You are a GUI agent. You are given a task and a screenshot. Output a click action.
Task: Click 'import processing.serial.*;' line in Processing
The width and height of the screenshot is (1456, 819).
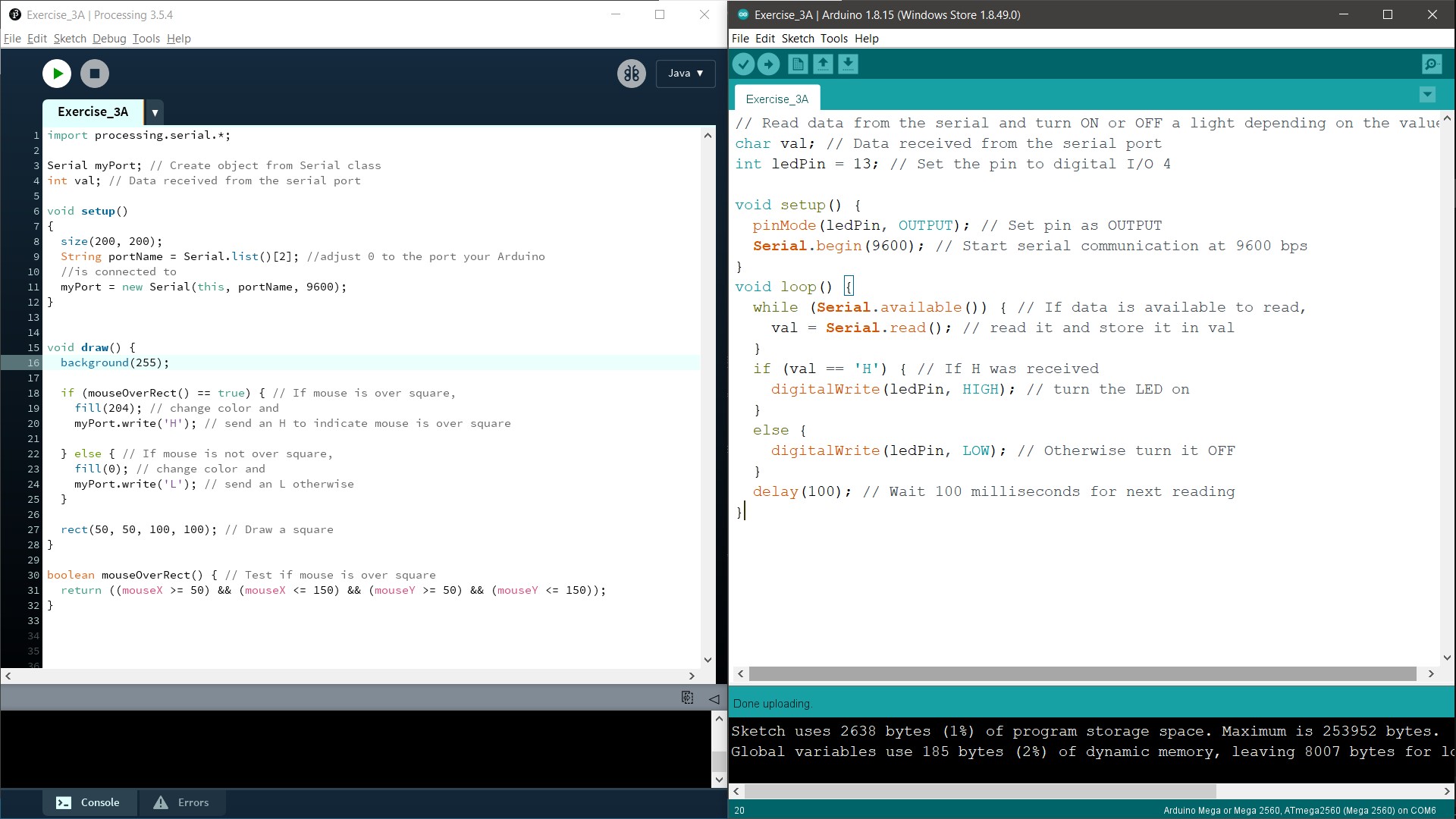139,136
